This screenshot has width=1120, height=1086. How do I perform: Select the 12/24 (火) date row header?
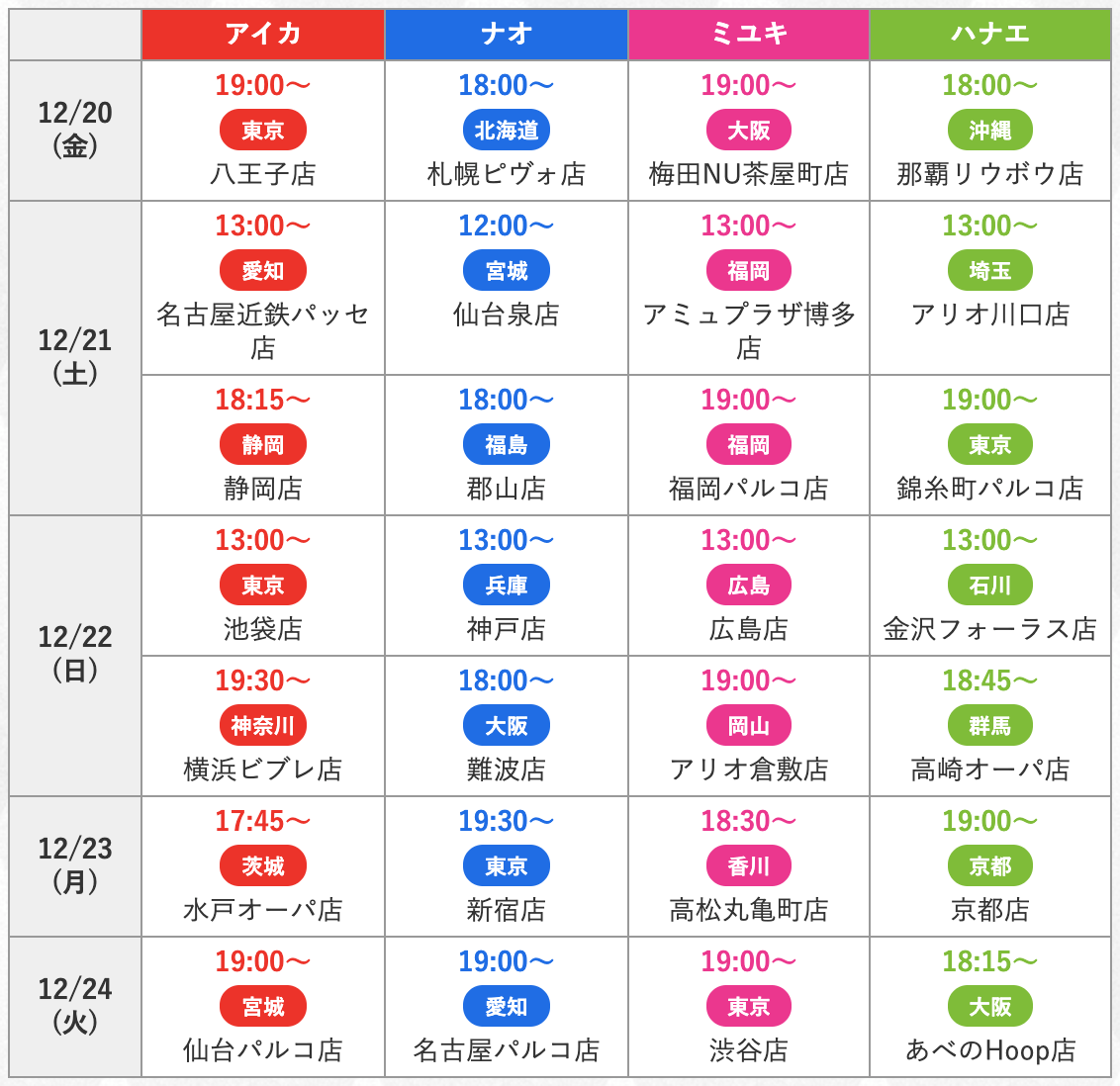coord(75,1006)
